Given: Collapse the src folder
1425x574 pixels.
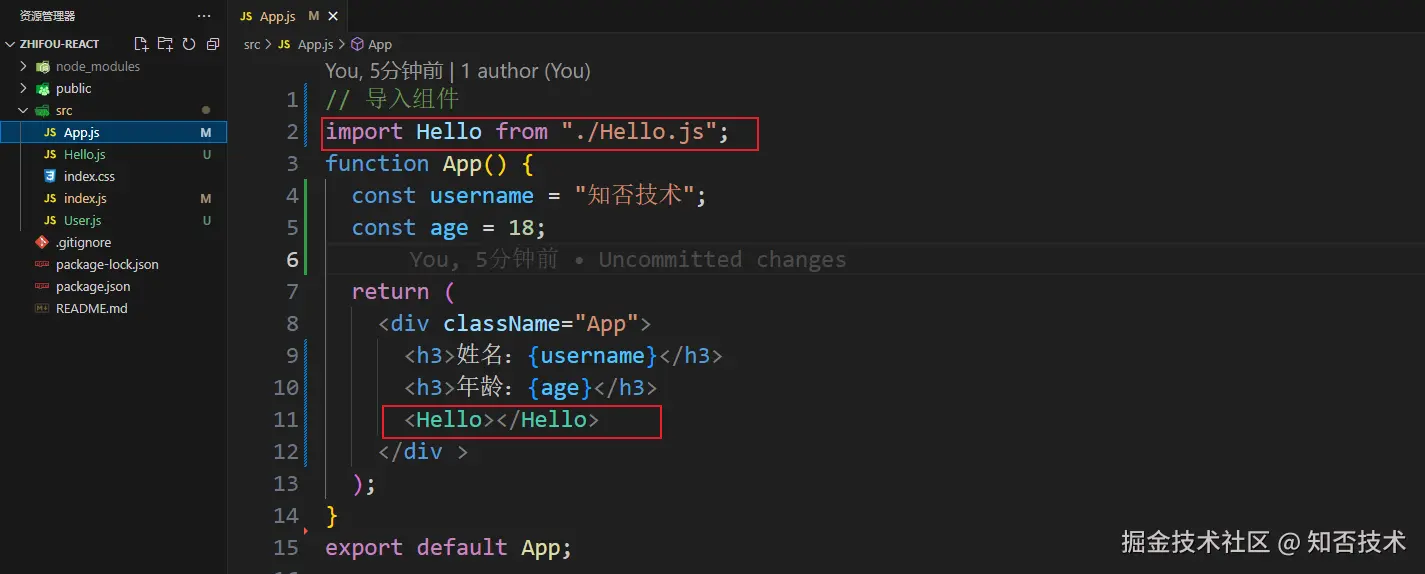Looking at the screenshot, I should coord(23,110).
